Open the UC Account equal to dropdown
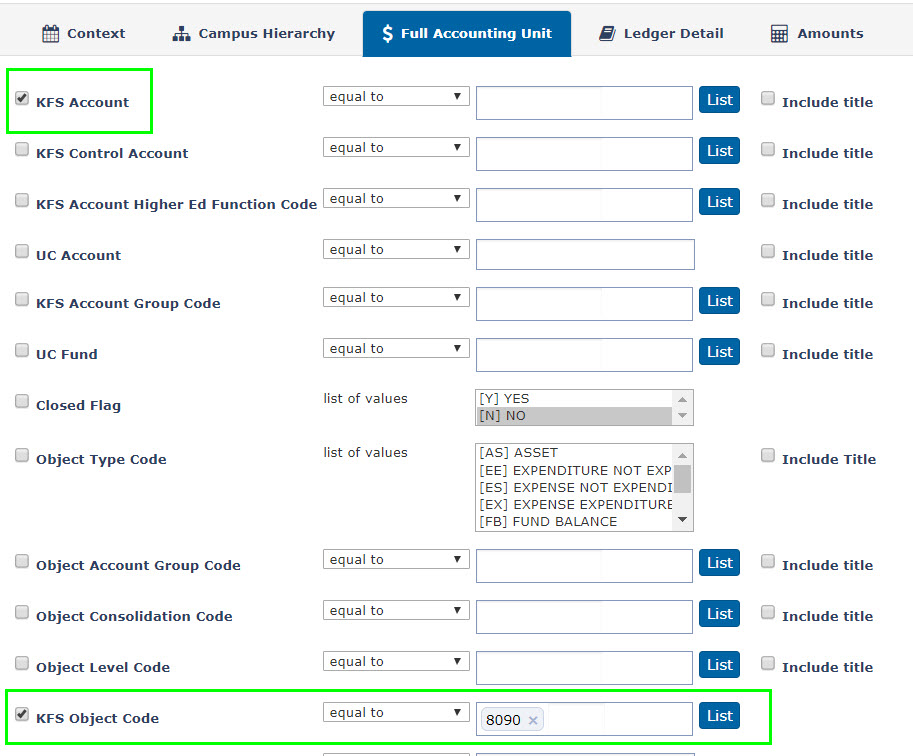The width and height of the screenshot is (913, 756). pyautogui.click(x=396, y=250)
